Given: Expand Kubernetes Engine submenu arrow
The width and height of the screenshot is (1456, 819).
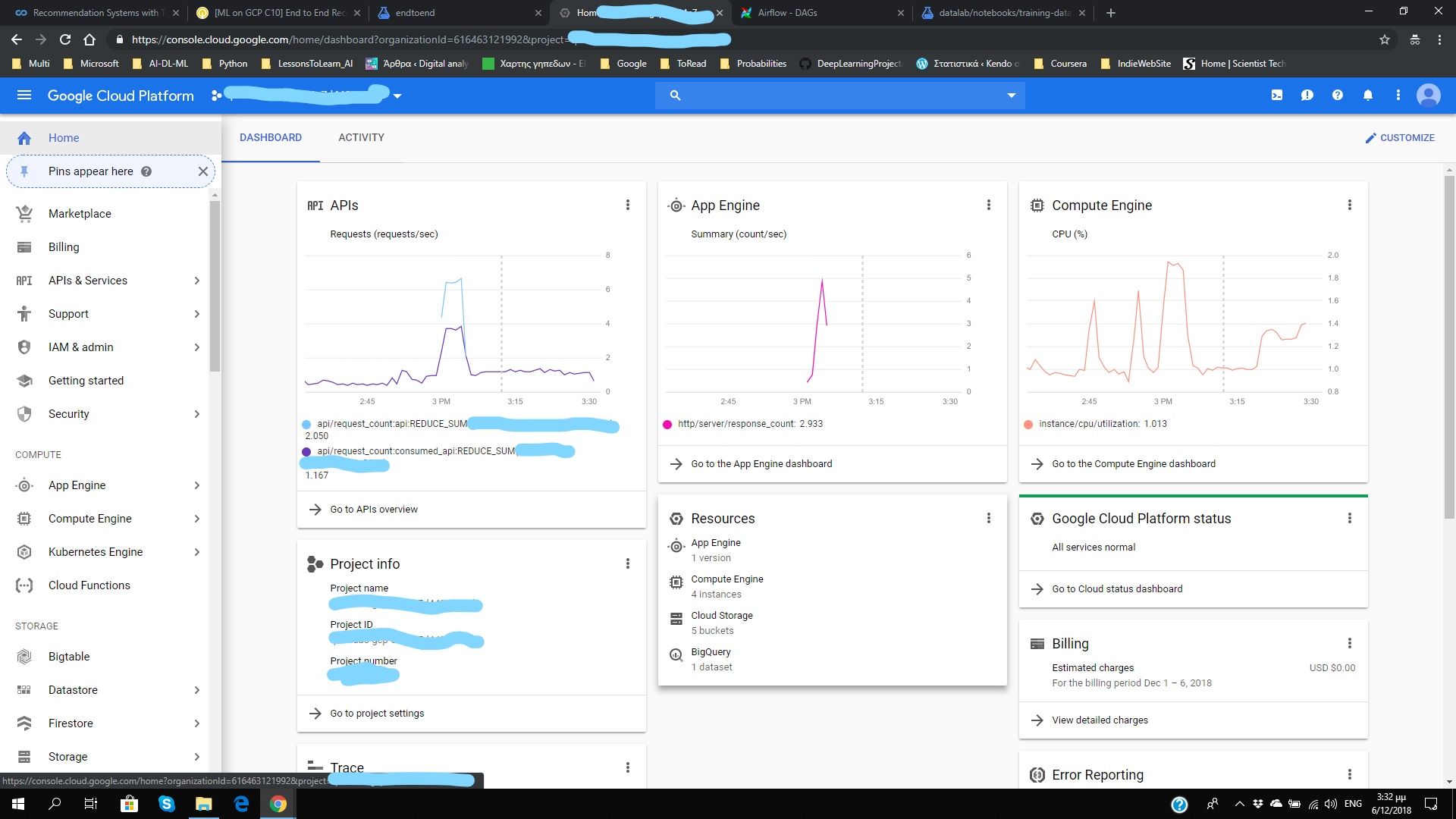Looking at the screenshot, I should [196, 552].
